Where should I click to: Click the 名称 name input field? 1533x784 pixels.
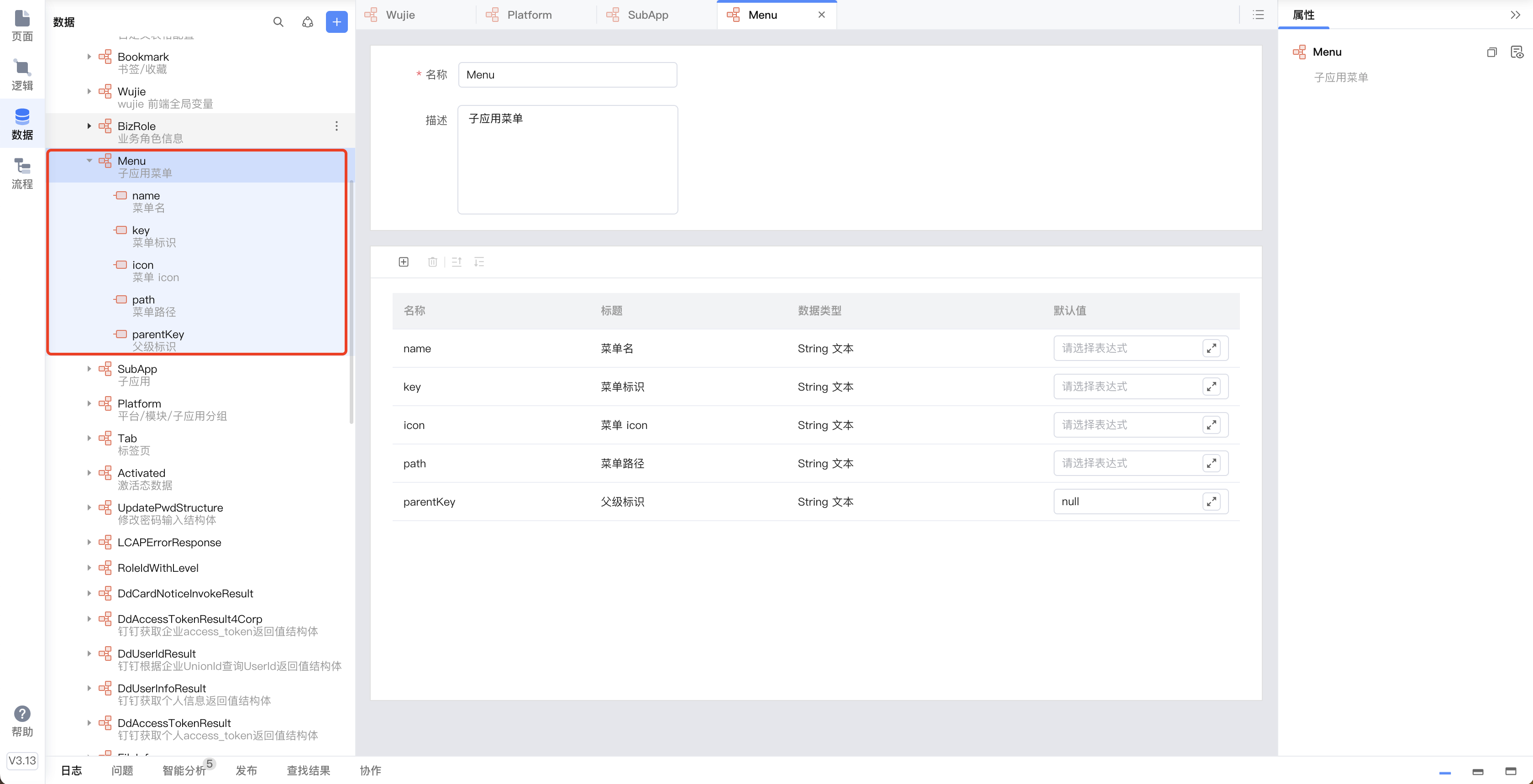click(x=567, y=75)
